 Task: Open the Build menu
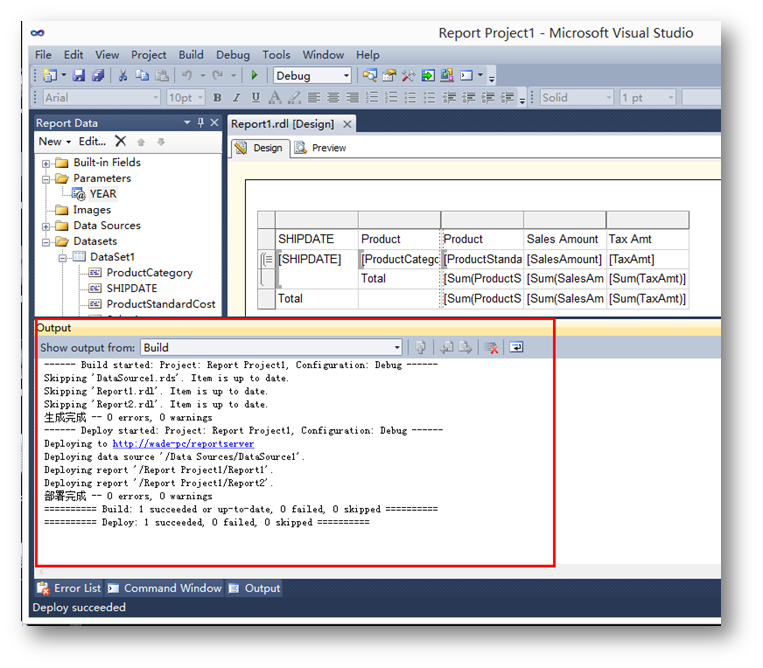[191, 55]
